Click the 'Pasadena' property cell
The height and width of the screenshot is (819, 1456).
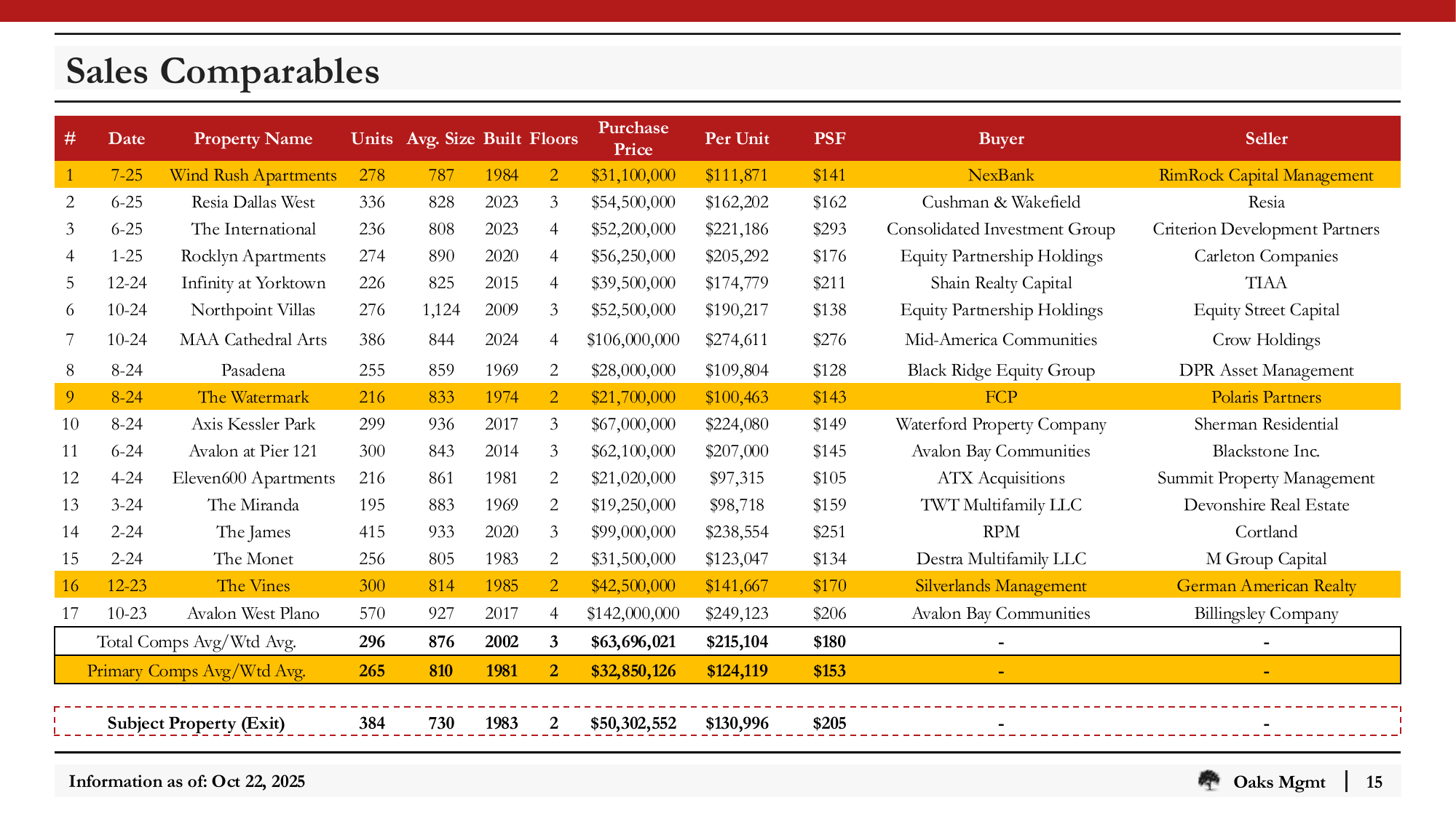tap(253, 370)
